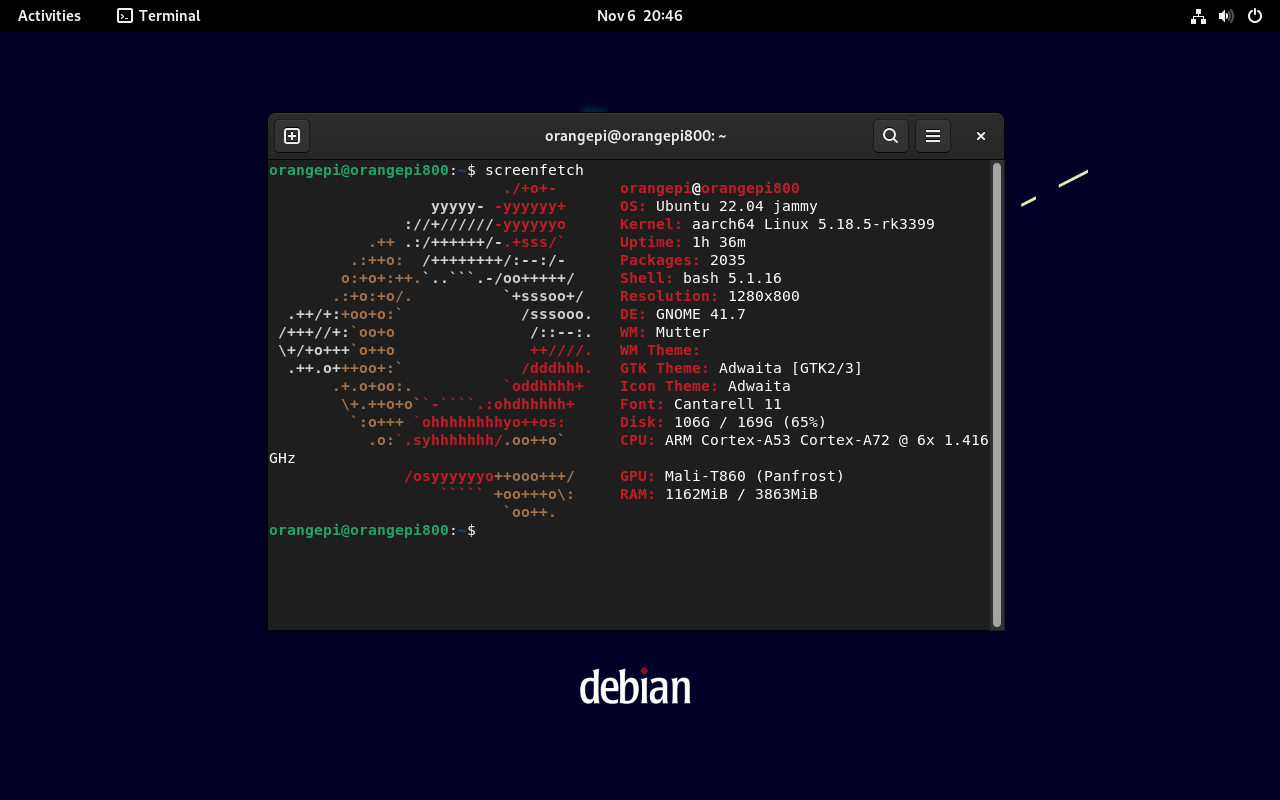Click the volume speaker icon
The height and width of the screenshot is (800, 1280).
1226,16
